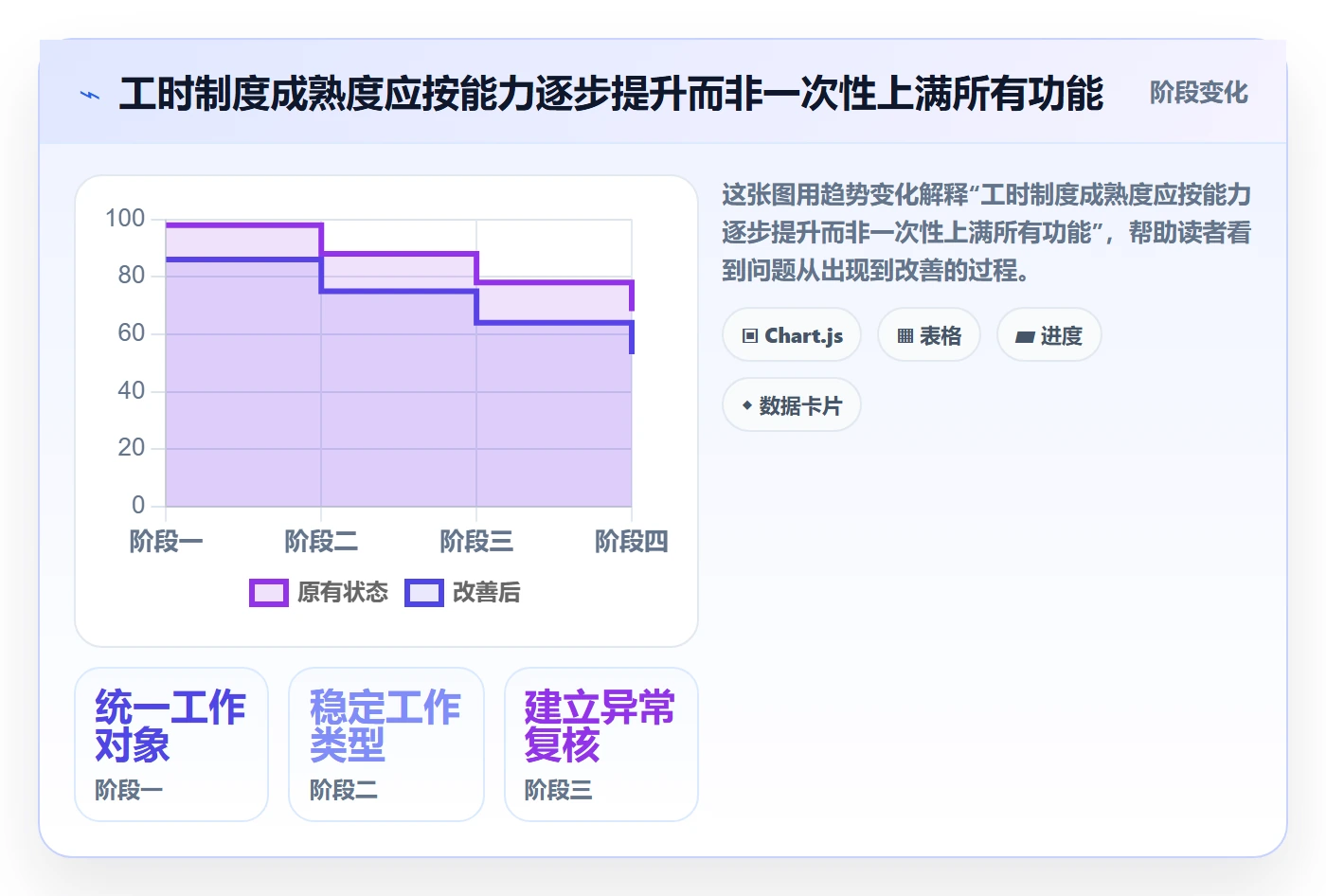Click the 阶段四 x-axis label
Screen dimensions: 1326x896
click(632, 542)
